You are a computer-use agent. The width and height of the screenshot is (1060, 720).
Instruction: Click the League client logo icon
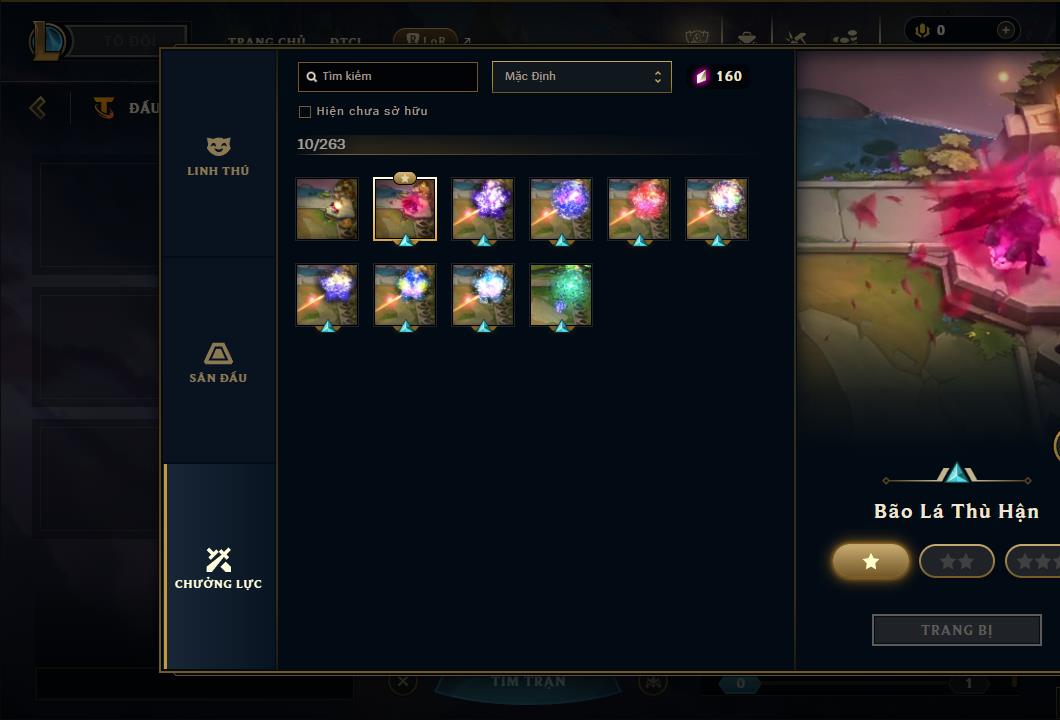tap(47, 41)
